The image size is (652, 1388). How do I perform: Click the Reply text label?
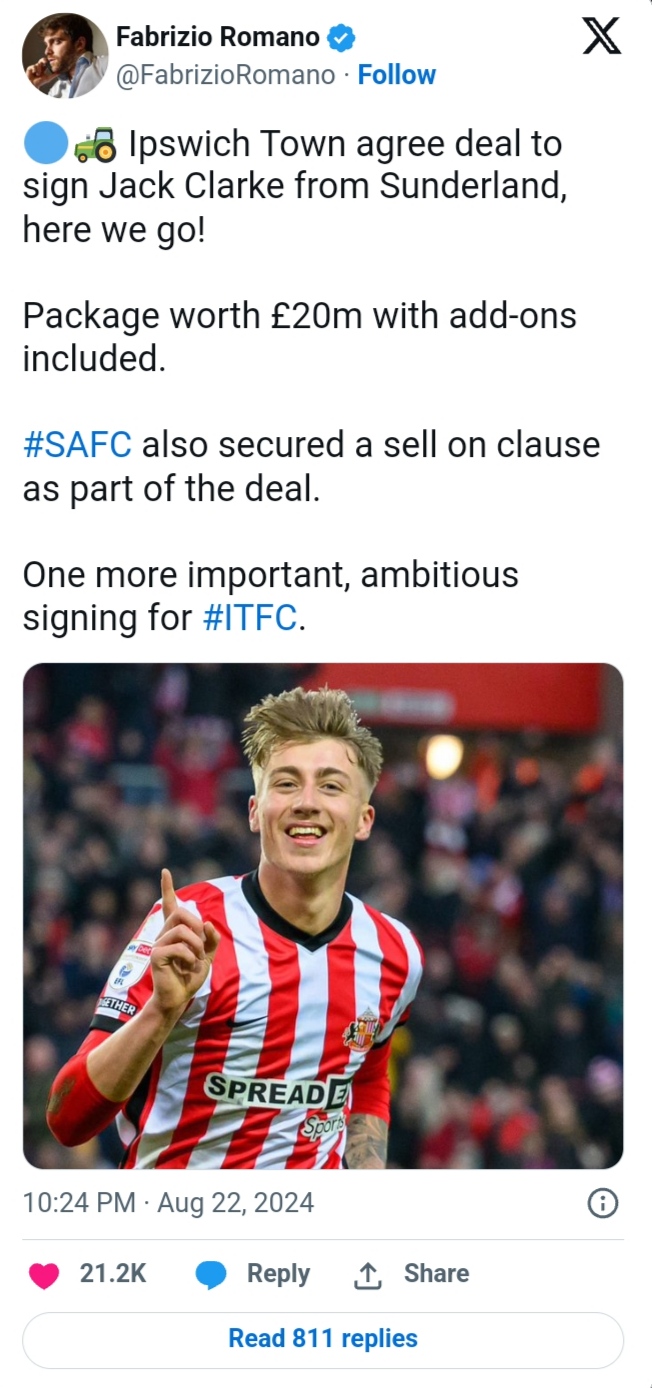coord(278,1274)
